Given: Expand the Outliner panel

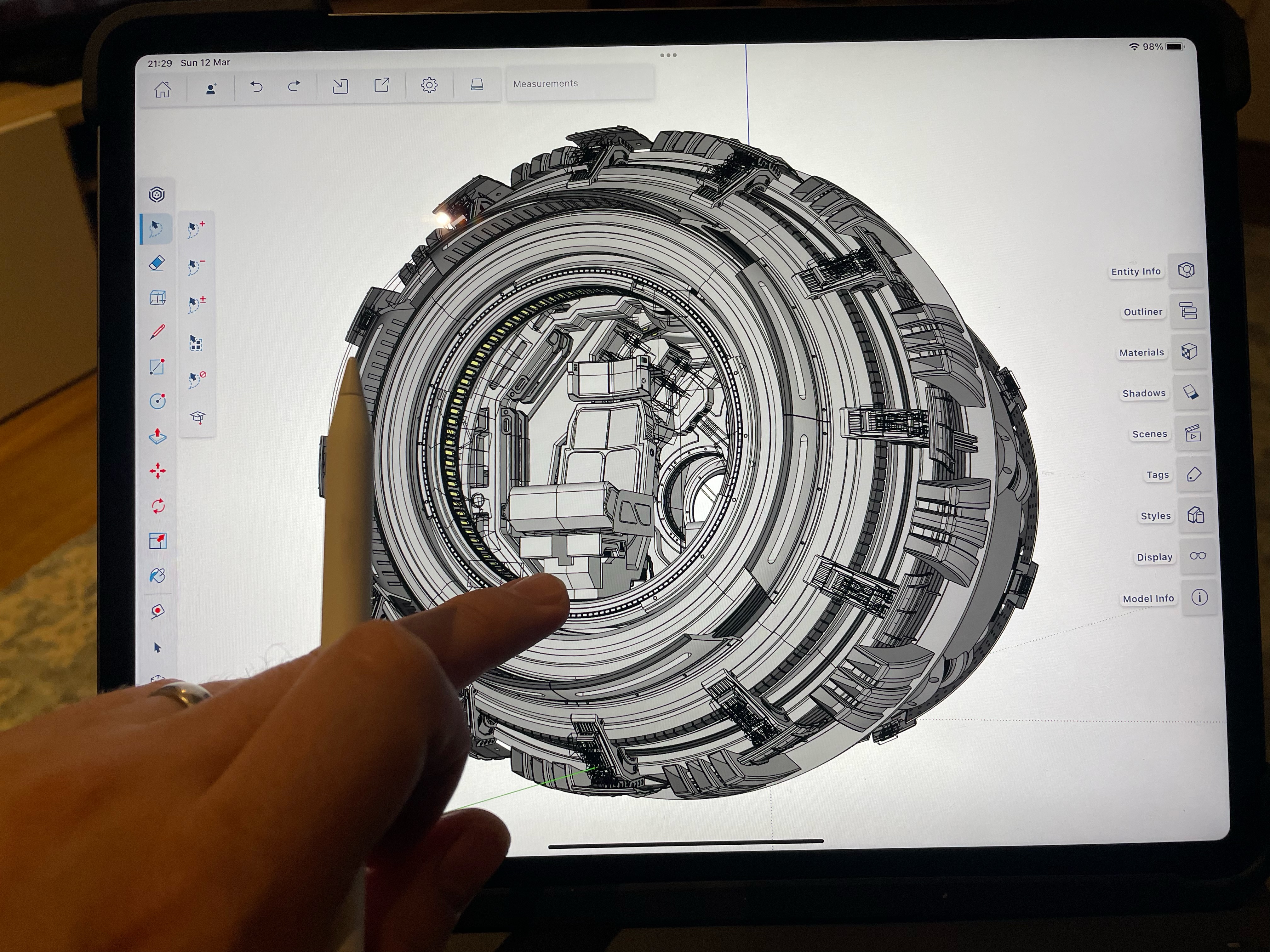Looking at the screenshot, I should click(x=1187, y=311).
